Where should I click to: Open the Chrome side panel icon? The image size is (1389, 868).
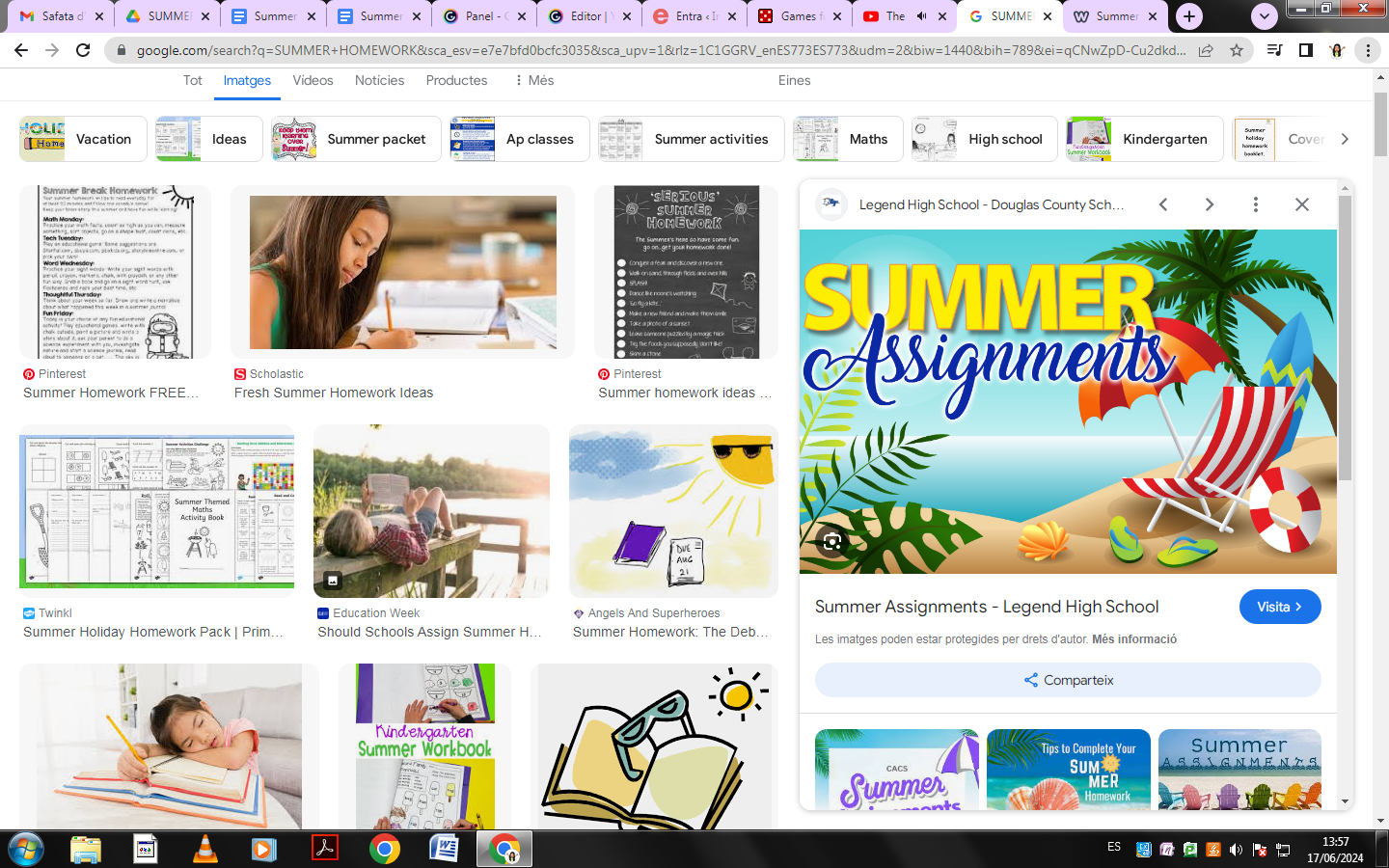(1305, 50)
